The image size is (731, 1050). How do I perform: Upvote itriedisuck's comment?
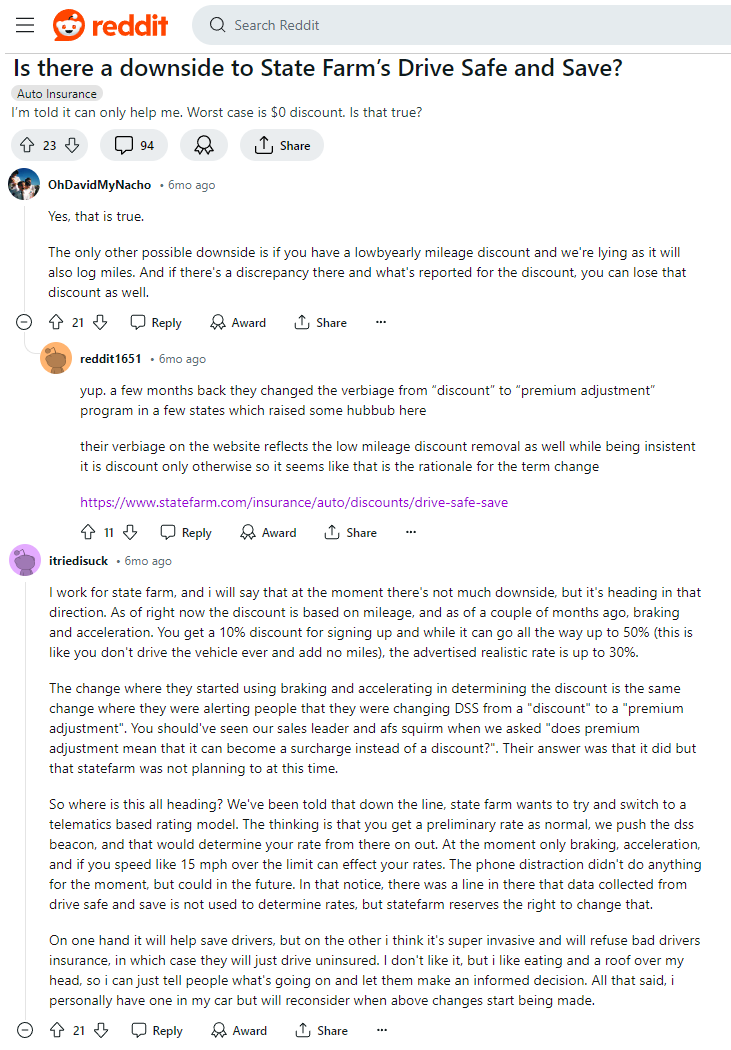(x=58, y=1031)
